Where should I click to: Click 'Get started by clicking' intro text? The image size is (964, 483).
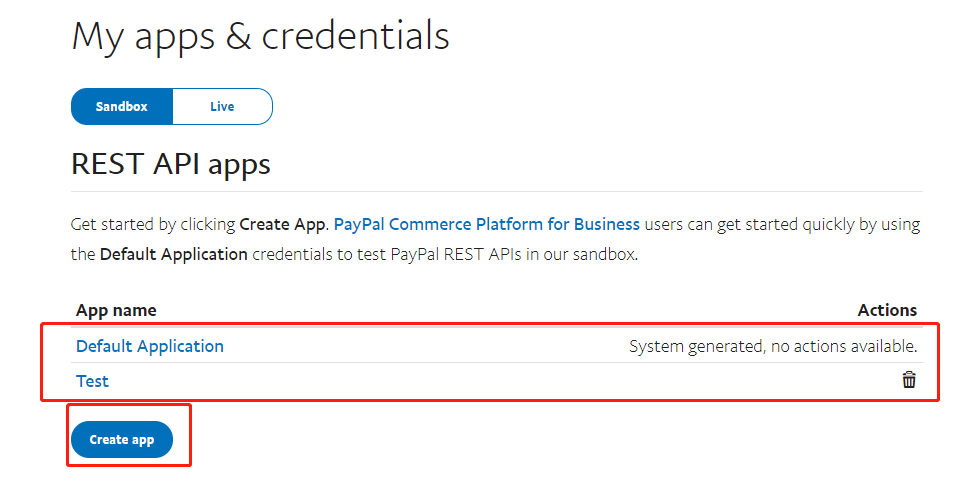(153, 224)
